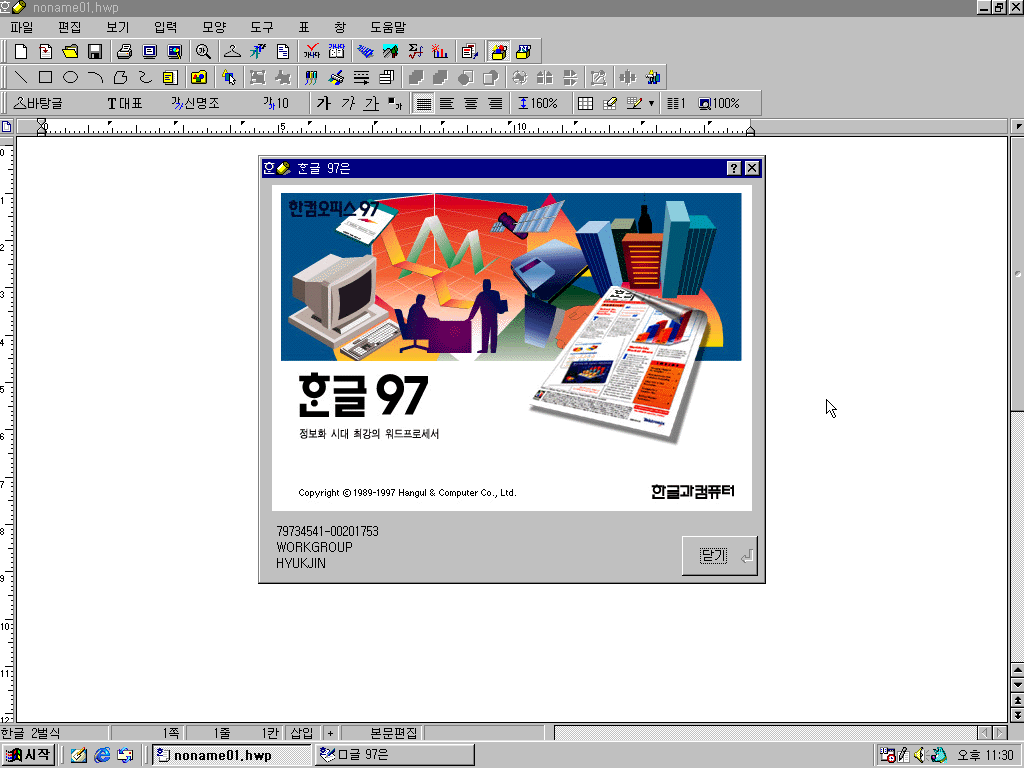1024x768 pixels.
Task: Create a new document with the blank page icon
Action: pyautogui.click(x=21, y=52)
